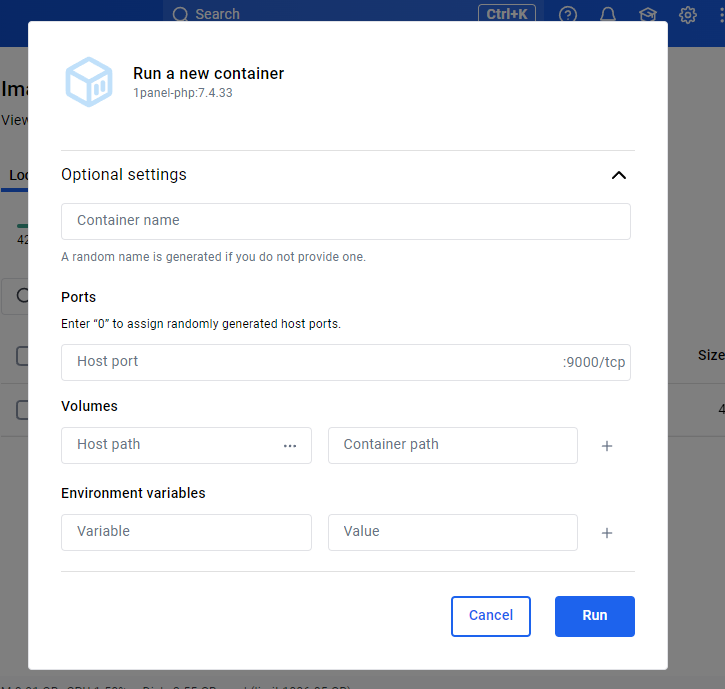Browse host path with ellipsis icon
725x689 pixels.
290,446
